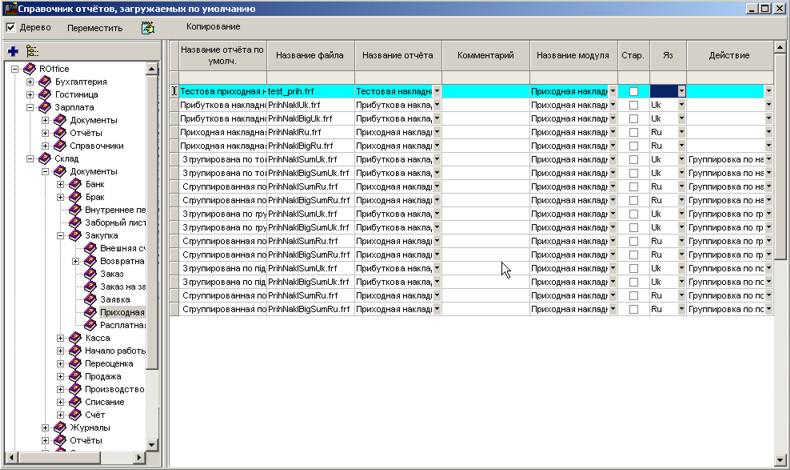Image resolution: width=790 pixels, height=470 pixels.
Task: Uncheck the Дерево checkbox
Action: point(12,27)
